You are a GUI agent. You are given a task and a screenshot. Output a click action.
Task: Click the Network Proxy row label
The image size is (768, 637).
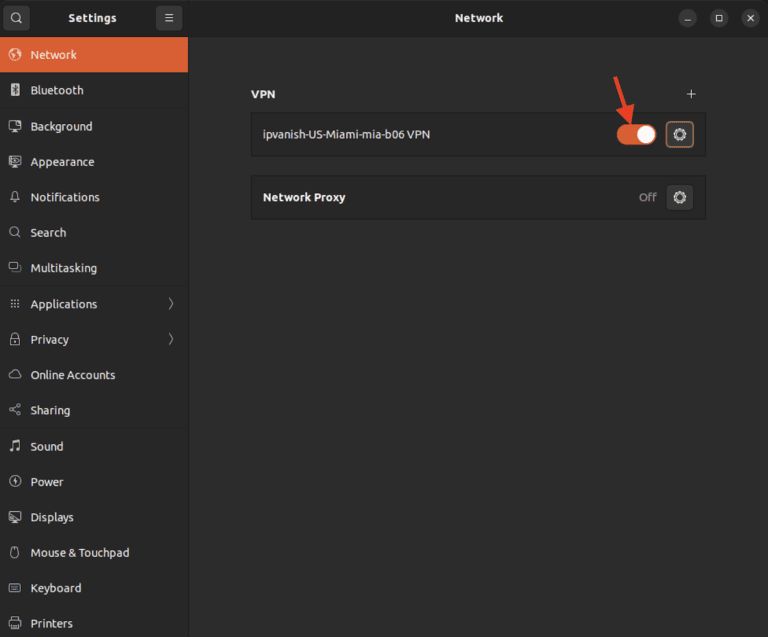tap(304, 197)
